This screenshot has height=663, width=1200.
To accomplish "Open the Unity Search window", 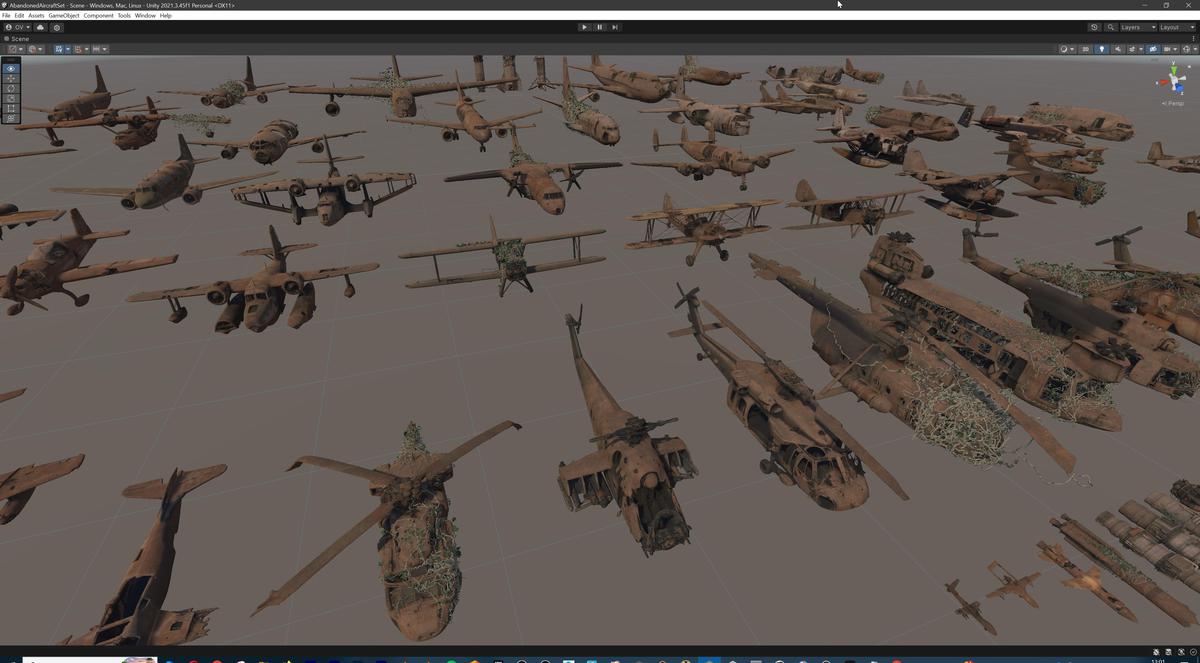I will [1110, 27].
